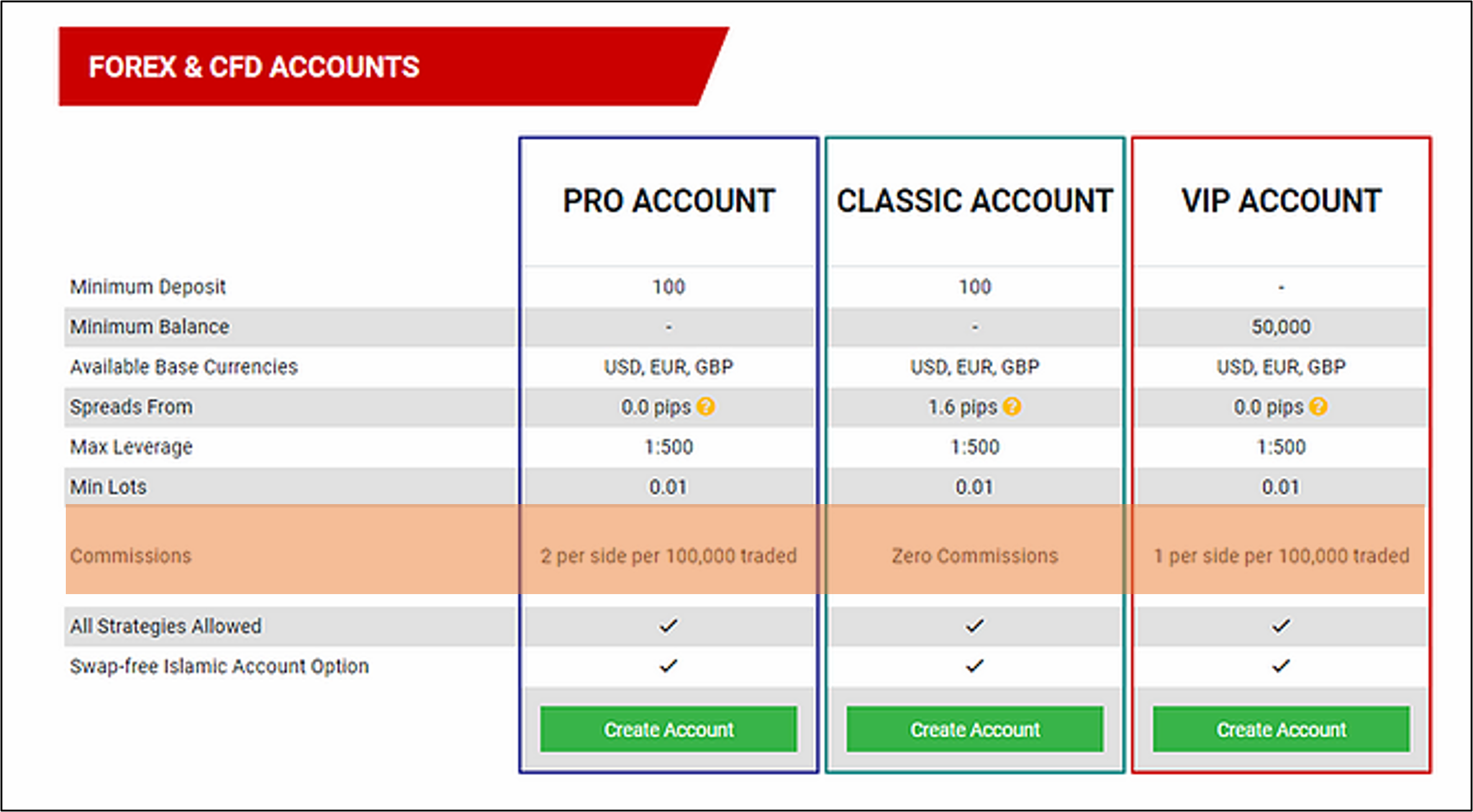Click Pro Account 0.01 min lots
The width and height of the screenshot is (1473, 812).
click(x=668, y=487)
